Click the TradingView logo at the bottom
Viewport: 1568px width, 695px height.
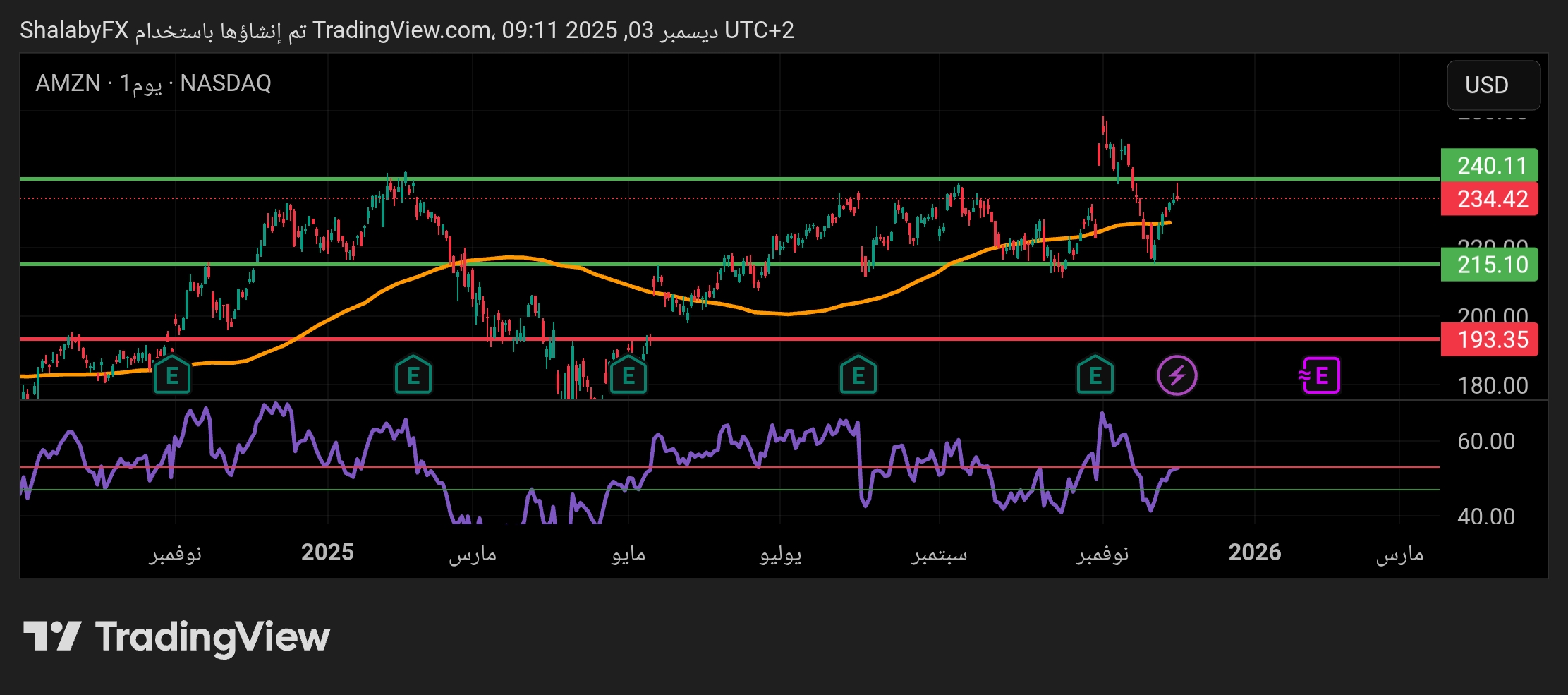tap(177, 637)
